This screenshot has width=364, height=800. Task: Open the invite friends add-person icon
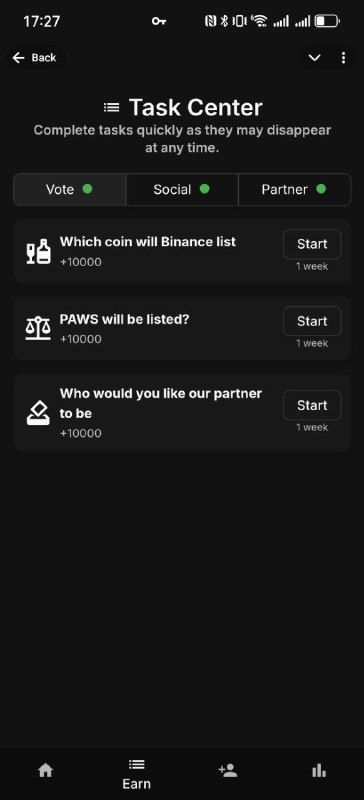tap(228, 770)
